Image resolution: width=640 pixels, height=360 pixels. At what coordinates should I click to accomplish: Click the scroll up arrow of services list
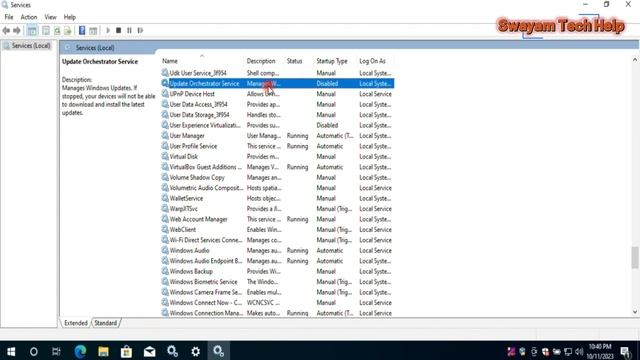[x=635, y=60]
